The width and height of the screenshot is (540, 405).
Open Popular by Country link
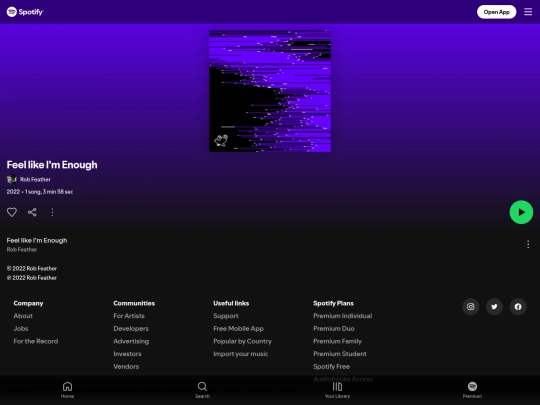[242, 341]
